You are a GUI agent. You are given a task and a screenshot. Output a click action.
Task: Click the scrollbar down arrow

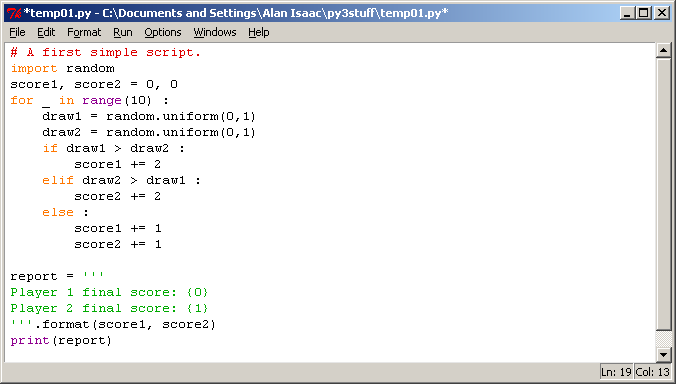663,355
